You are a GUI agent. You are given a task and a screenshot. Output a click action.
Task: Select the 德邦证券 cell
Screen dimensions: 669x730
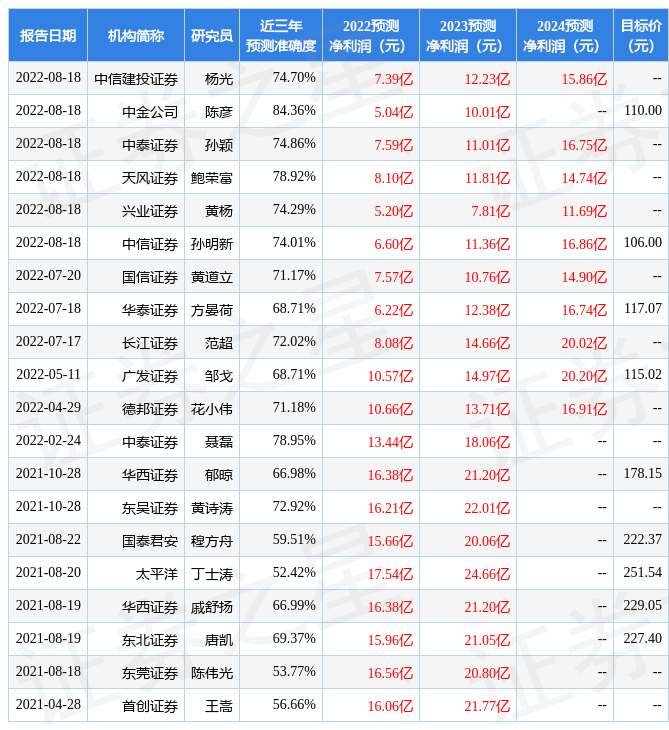(136, 409)
